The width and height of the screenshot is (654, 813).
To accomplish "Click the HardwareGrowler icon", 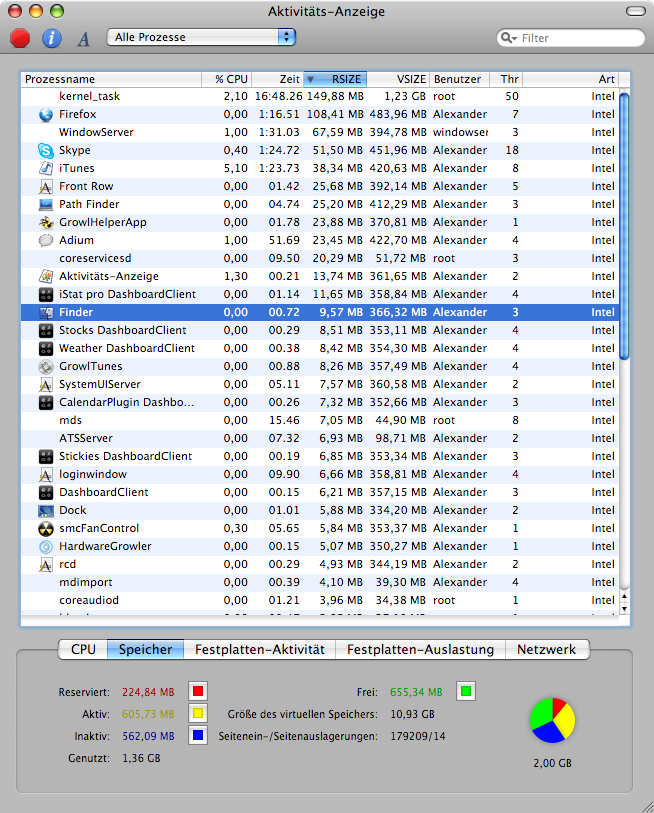I will [x=46, y=546].
